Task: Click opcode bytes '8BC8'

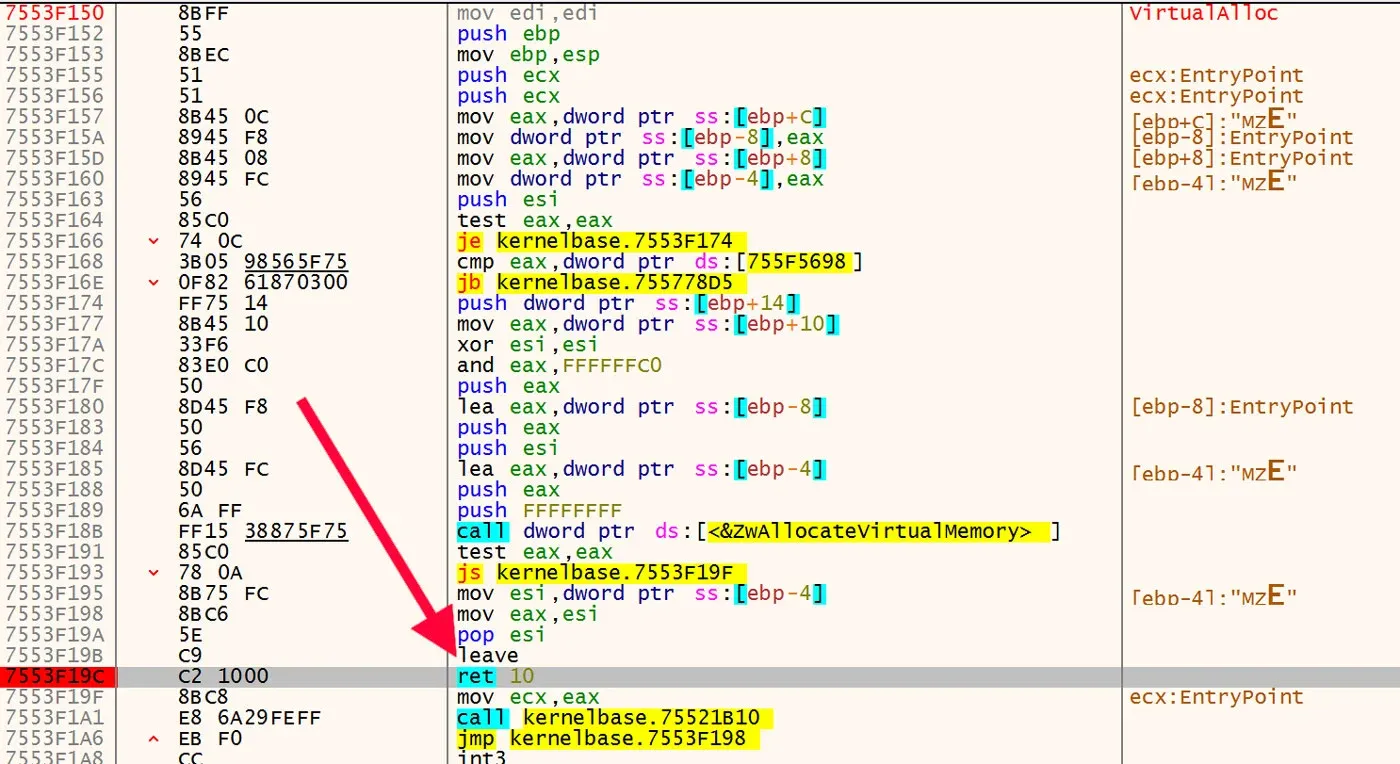Action: click(203, 697)
